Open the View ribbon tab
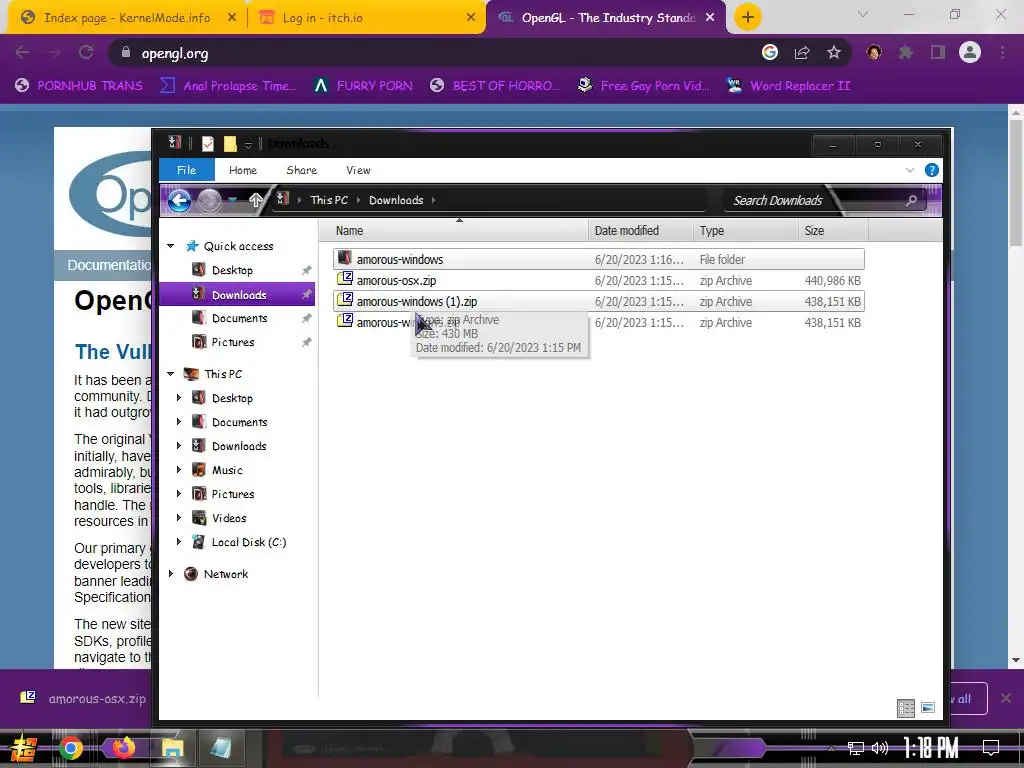 (358, 170)
